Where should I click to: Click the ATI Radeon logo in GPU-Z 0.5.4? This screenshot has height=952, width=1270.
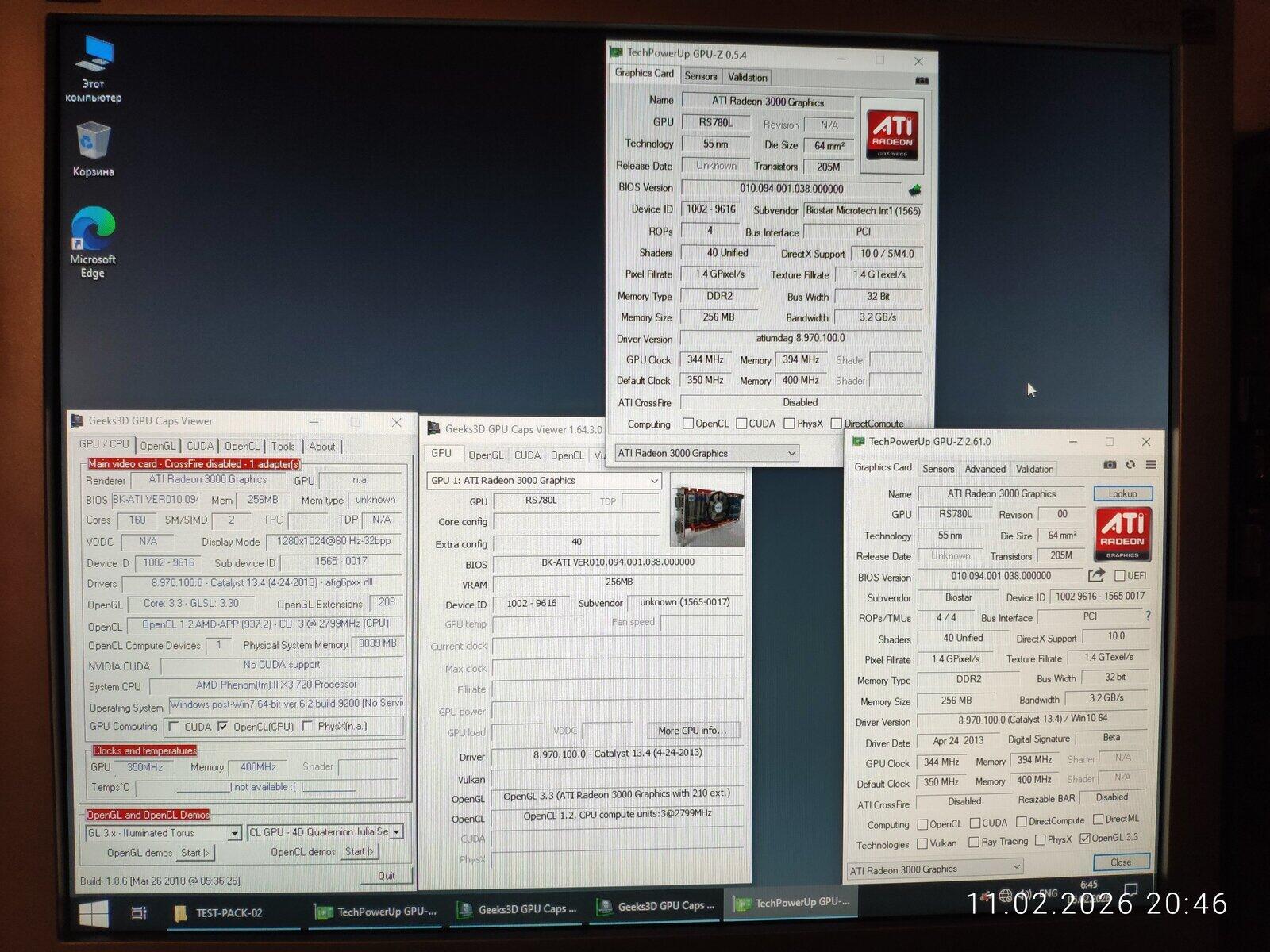(892, 136)
